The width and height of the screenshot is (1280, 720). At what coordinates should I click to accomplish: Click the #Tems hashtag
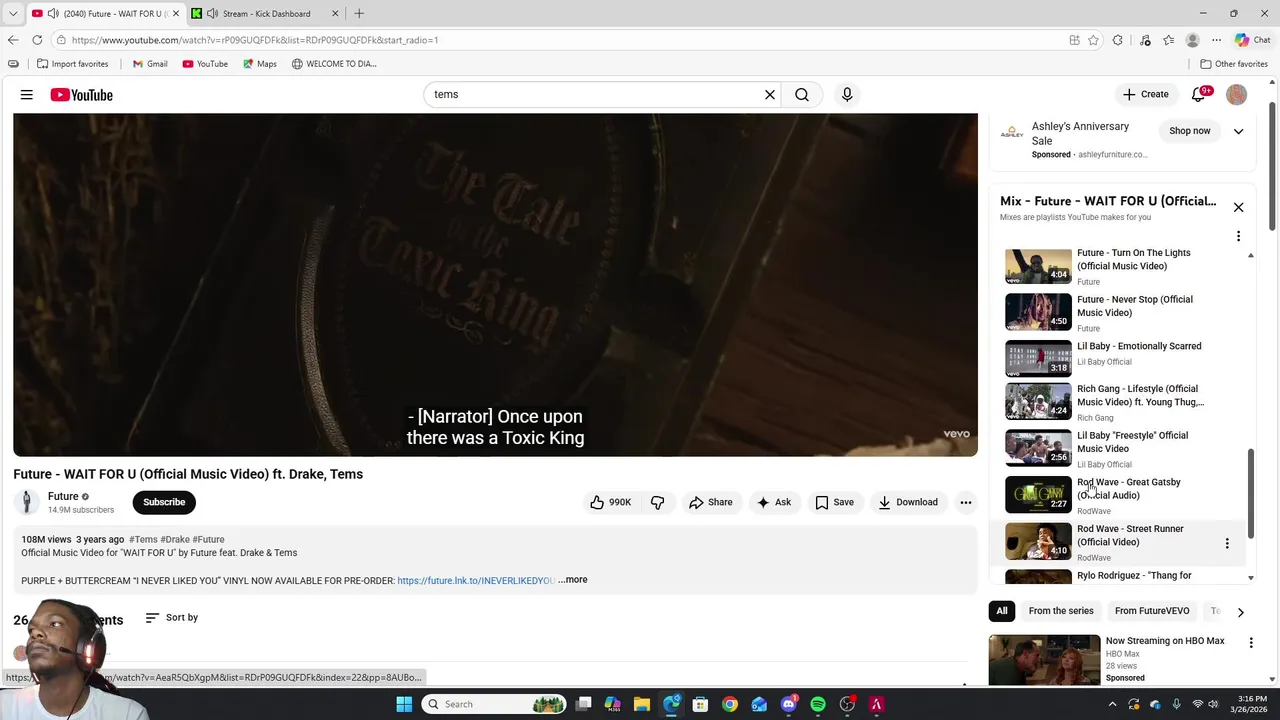click(x=143, y=540)
